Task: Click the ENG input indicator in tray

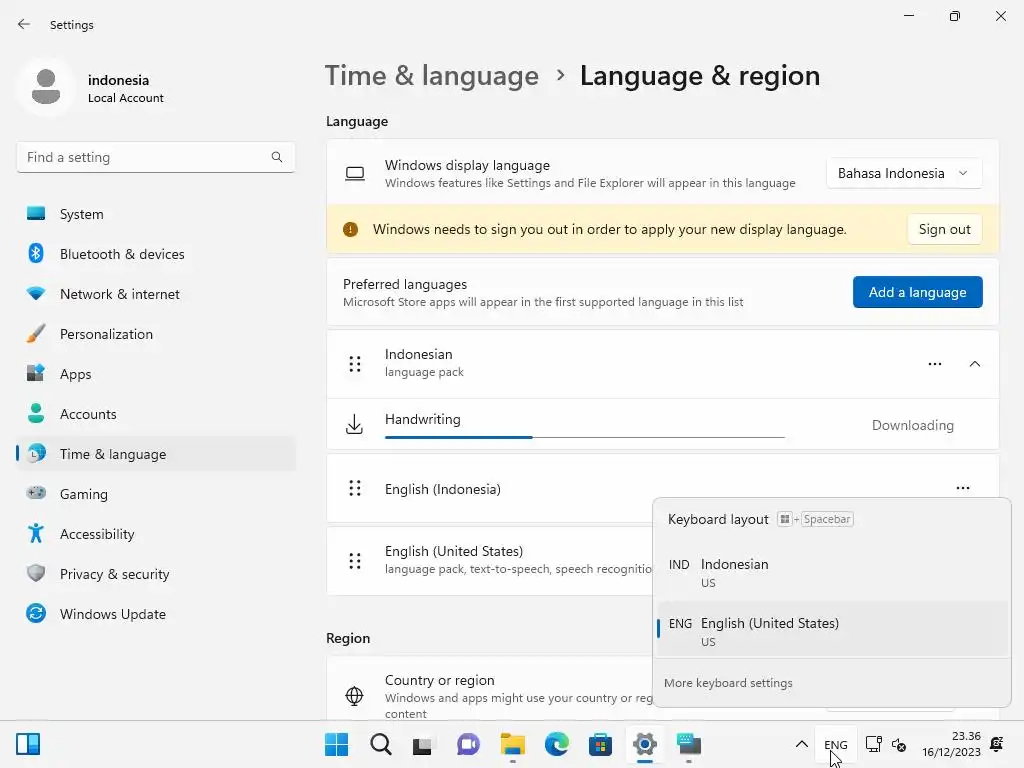Action: tap(835, 744)
